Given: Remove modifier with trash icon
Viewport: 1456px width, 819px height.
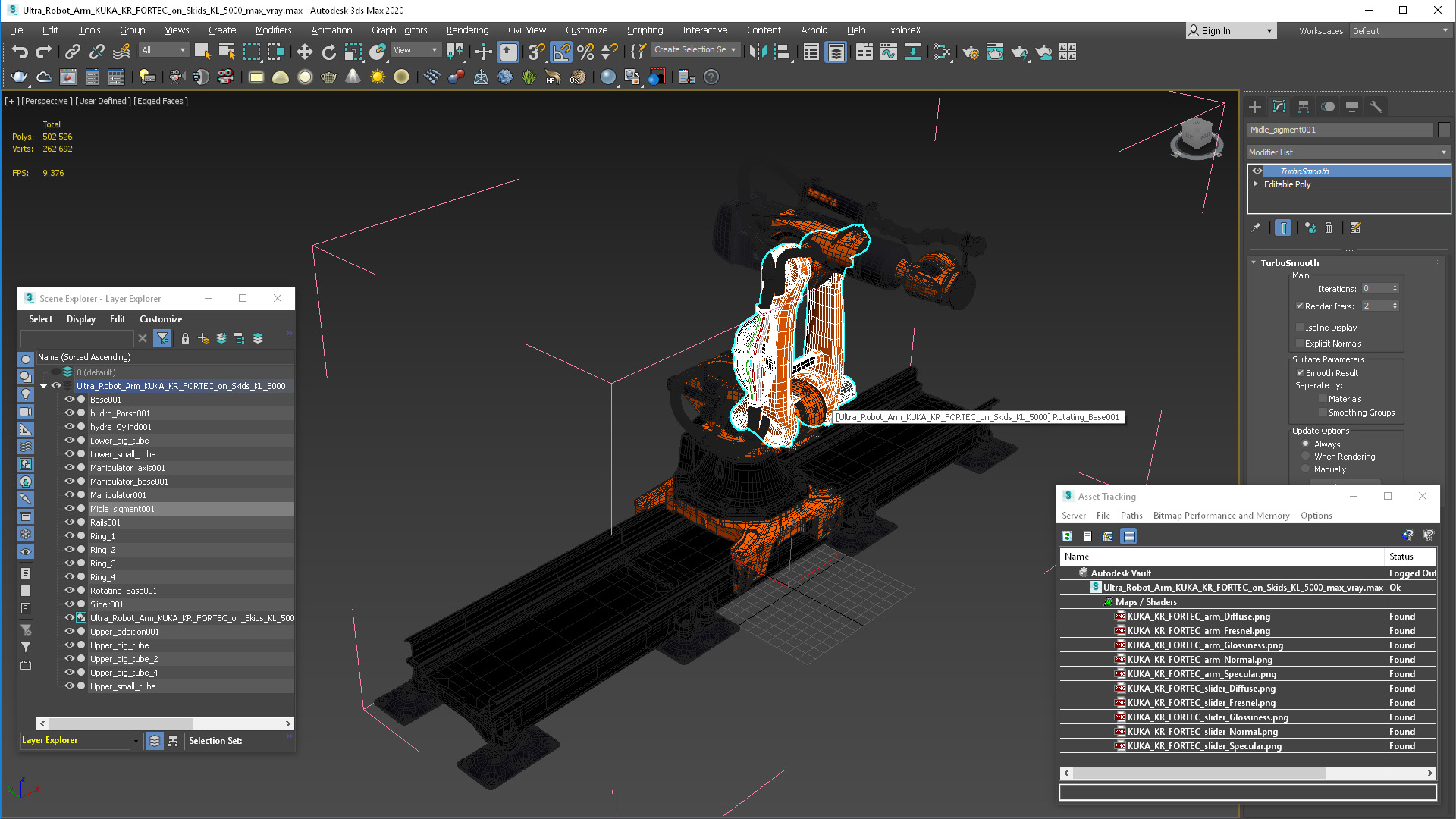Looking at the screenshot, I should point(1329,227).
